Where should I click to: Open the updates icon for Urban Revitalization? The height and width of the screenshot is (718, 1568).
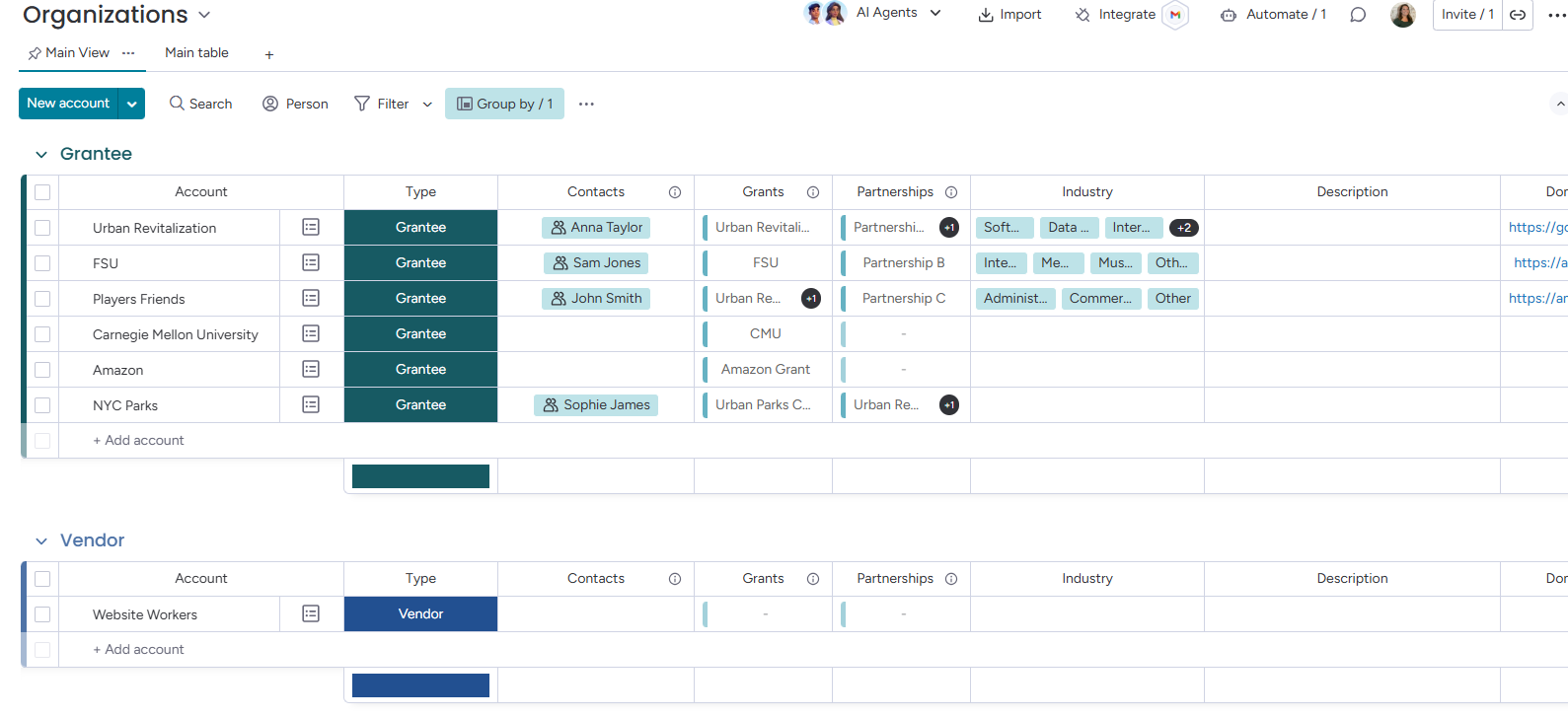[311, 228]
